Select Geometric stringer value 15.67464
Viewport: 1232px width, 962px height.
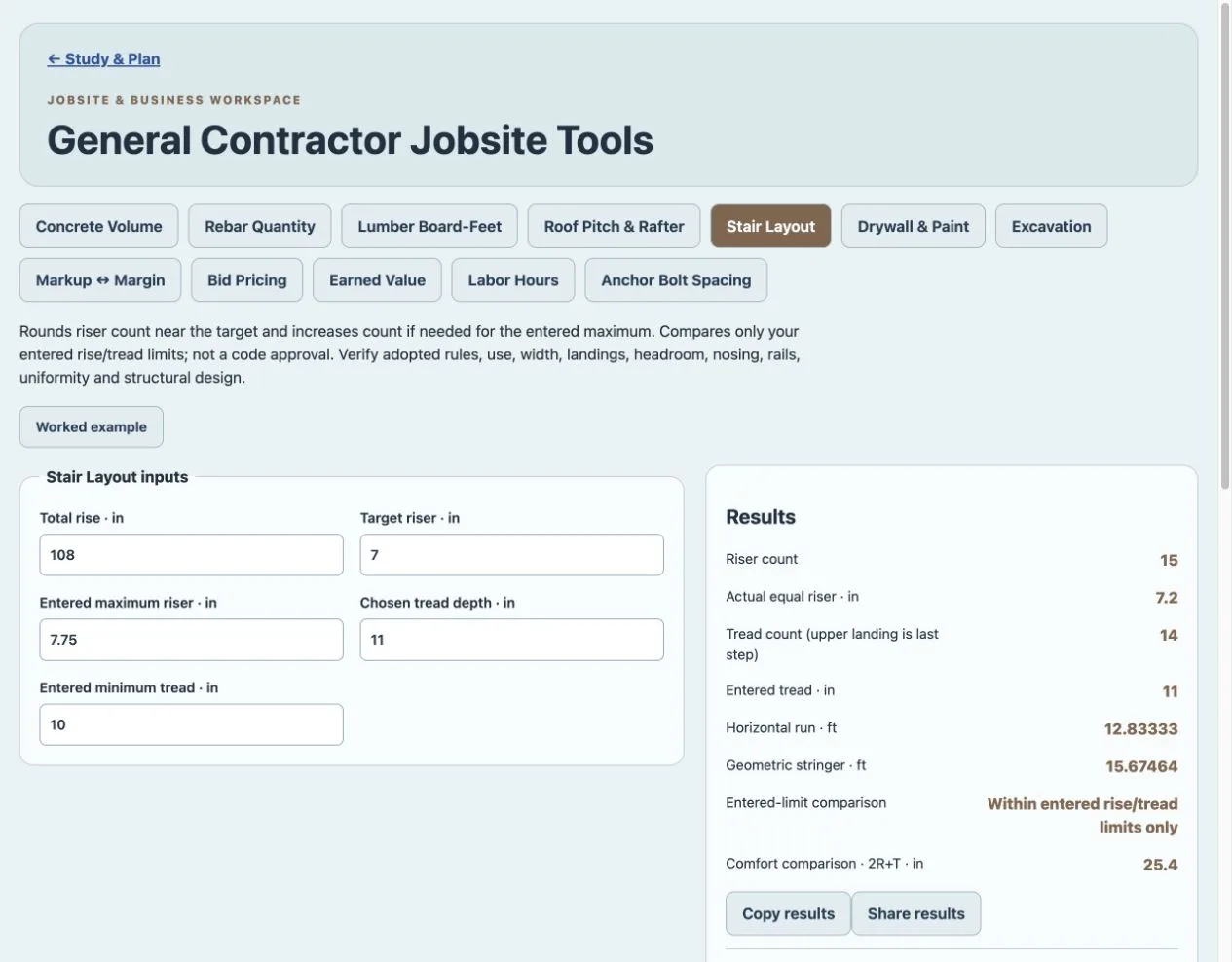1141,766
